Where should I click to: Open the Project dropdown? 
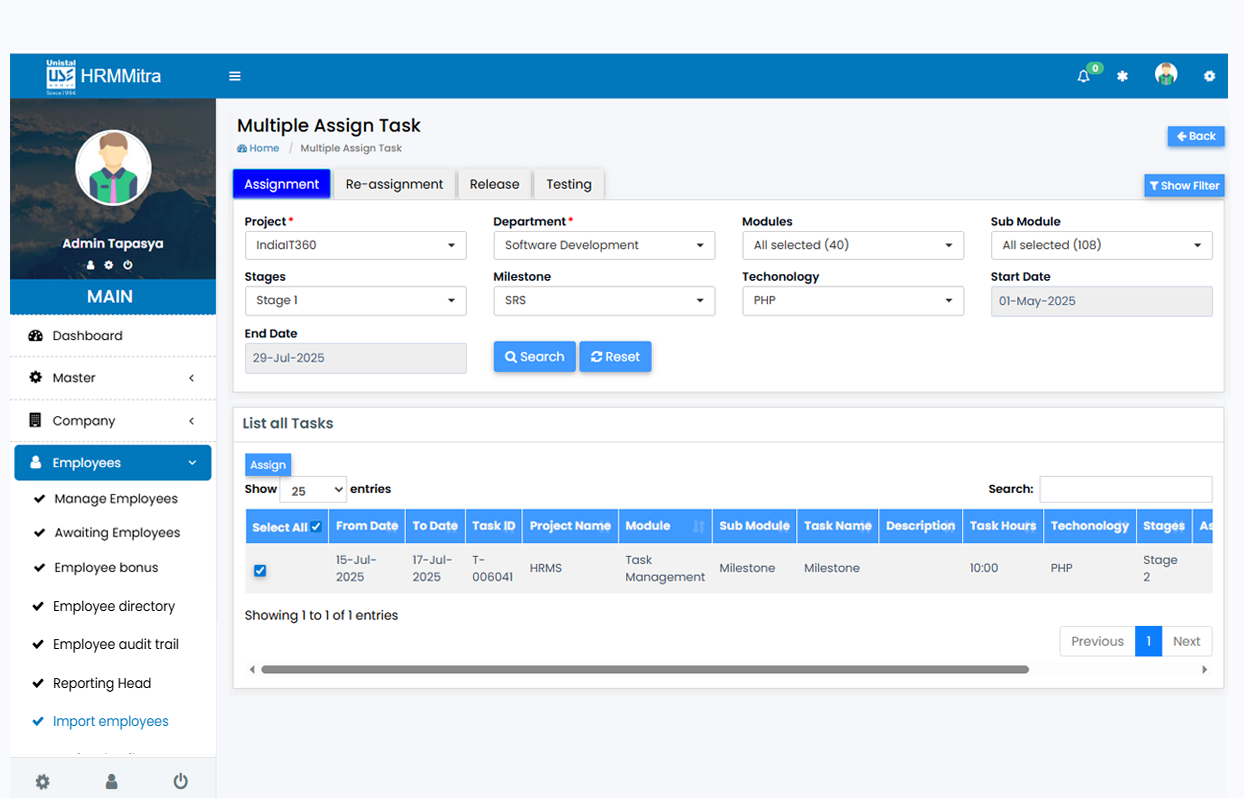(355, 245)
